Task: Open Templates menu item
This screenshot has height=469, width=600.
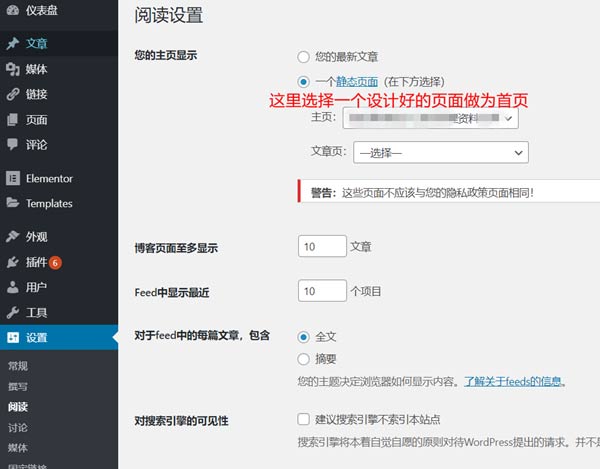Action: (59, 203)
